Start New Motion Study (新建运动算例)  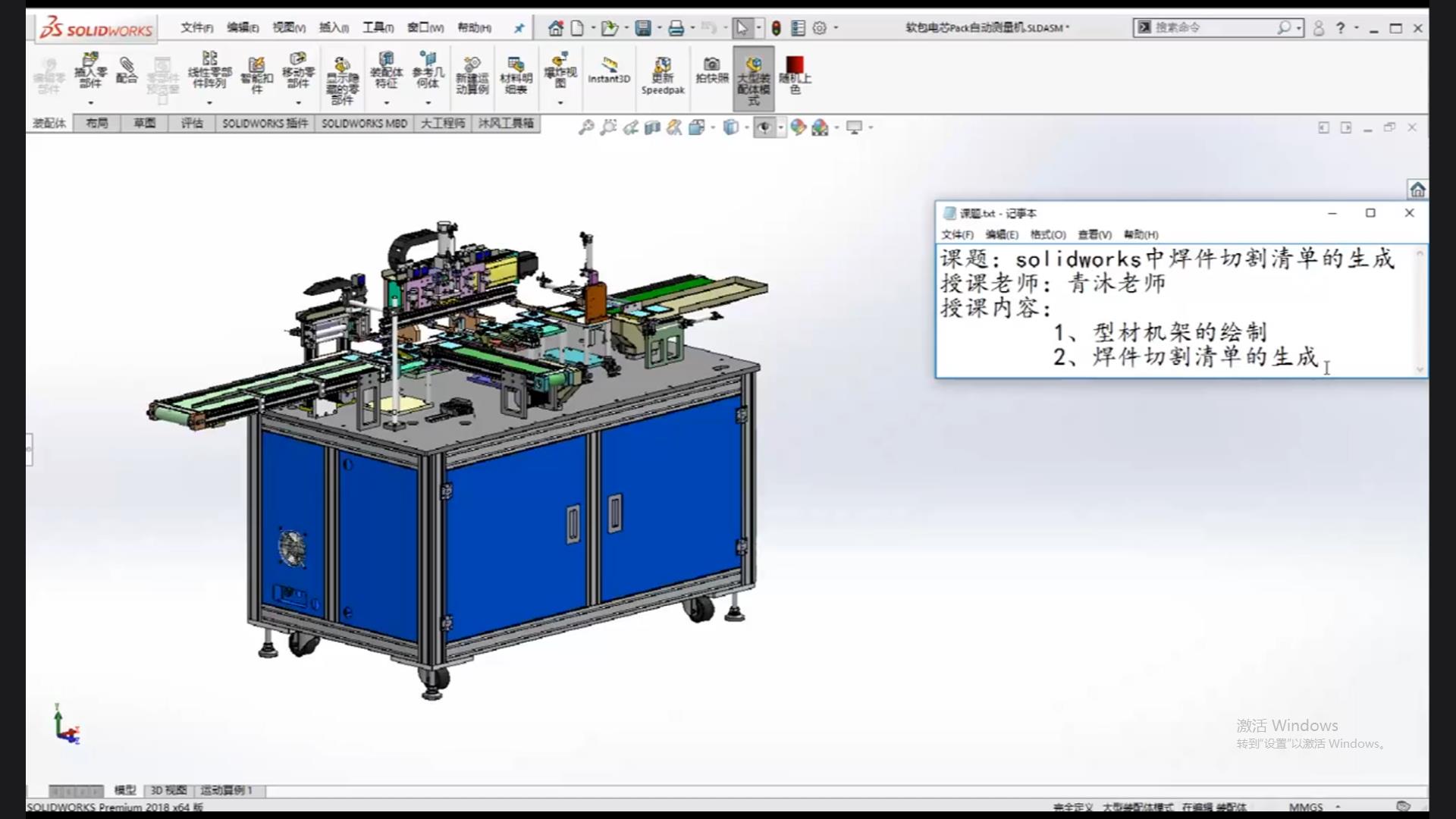472,75
